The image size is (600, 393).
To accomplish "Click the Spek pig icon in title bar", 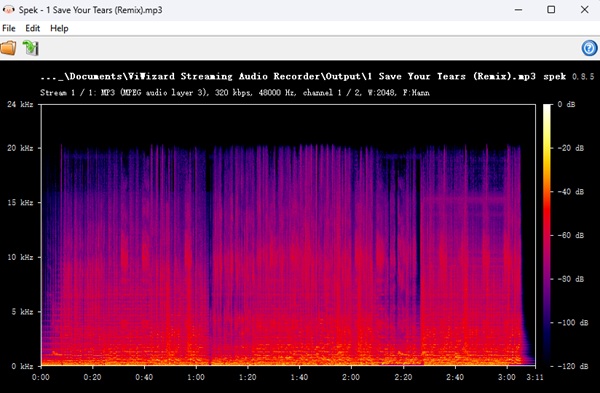I will coord(8,10).
